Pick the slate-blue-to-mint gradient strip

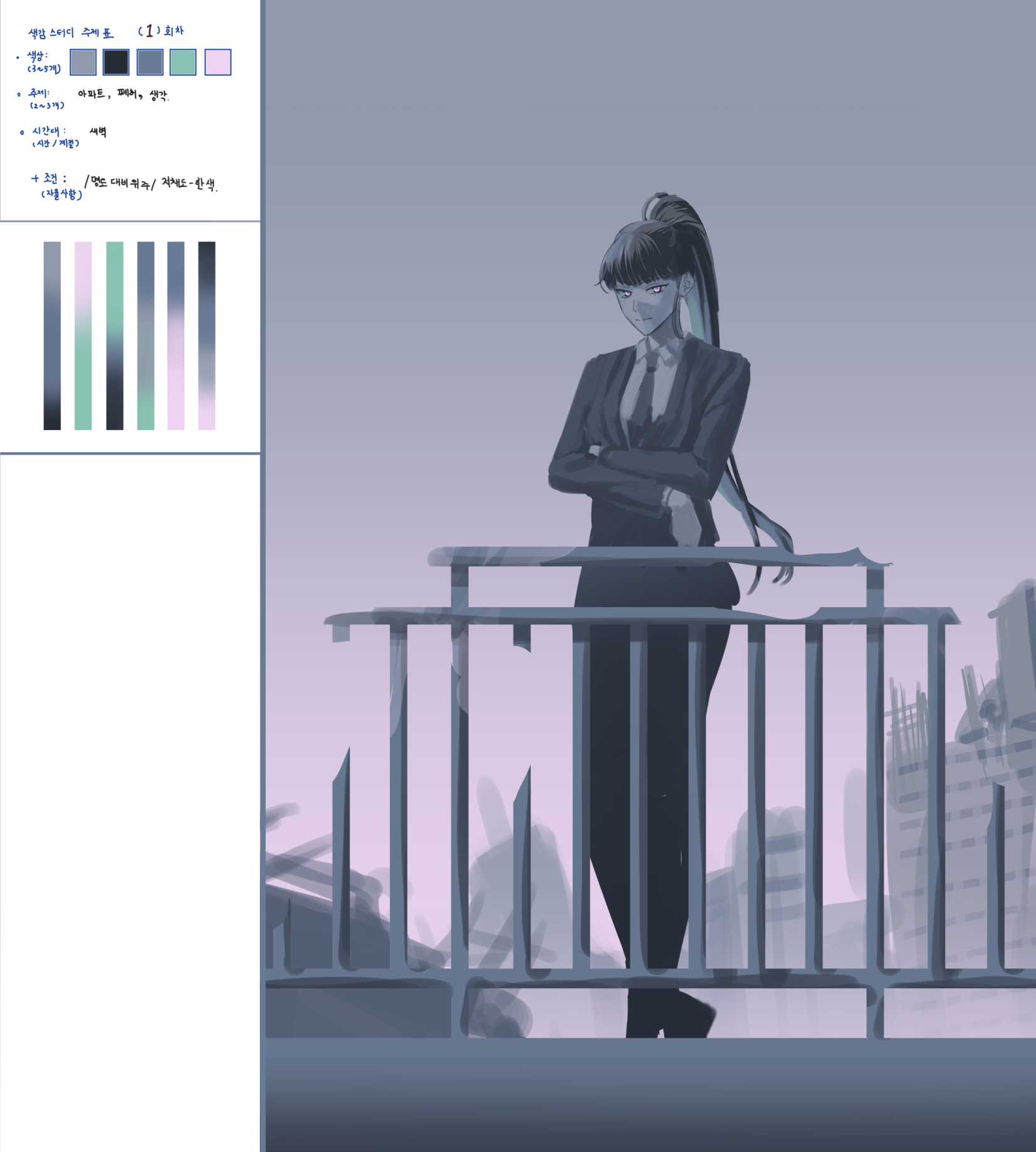coord(146,336)
